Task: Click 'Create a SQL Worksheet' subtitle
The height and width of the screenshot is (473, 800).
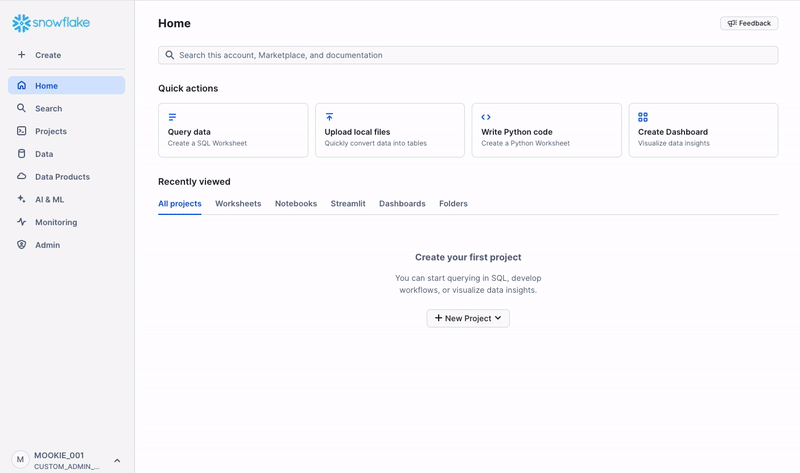Action: coord(207,143)
